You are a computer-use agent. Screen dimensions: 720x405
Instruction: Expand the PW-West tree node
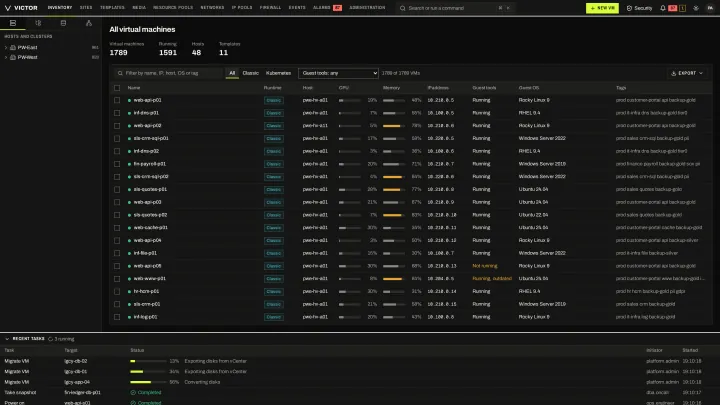tap(6, 57)
